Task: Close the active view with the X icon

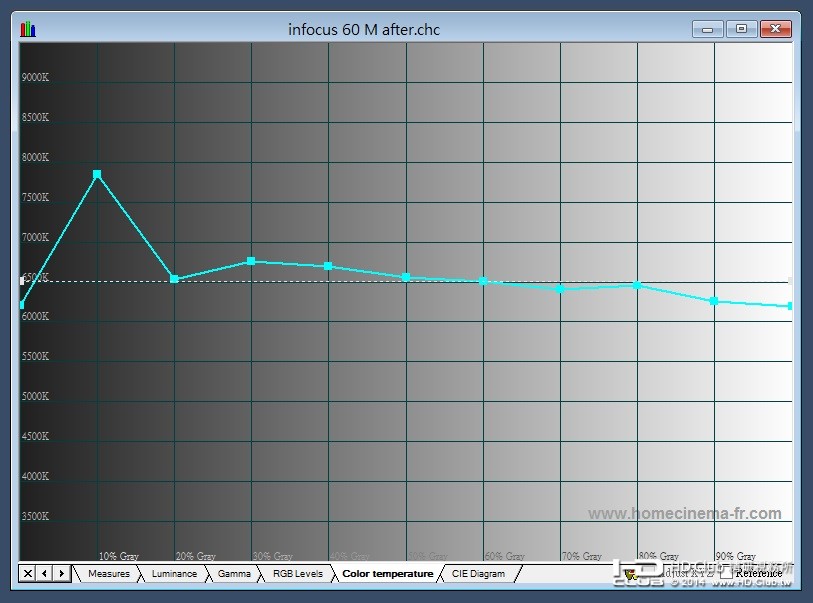Action: point(27,573)
